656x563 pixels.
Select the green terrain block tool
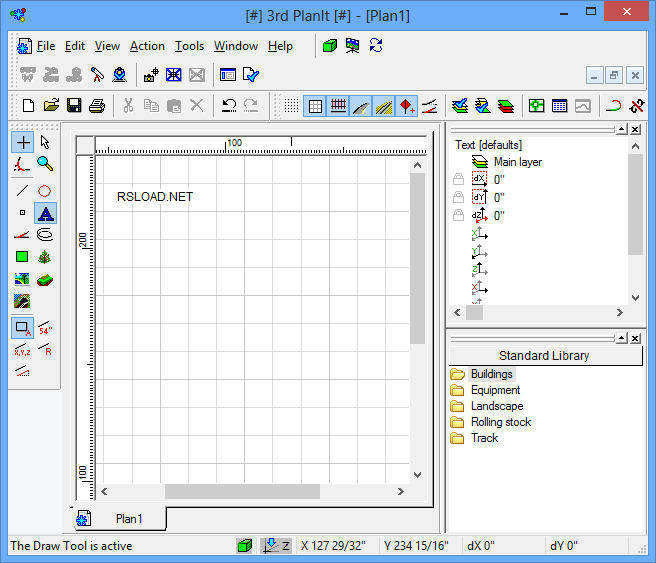tap(45, 279)
